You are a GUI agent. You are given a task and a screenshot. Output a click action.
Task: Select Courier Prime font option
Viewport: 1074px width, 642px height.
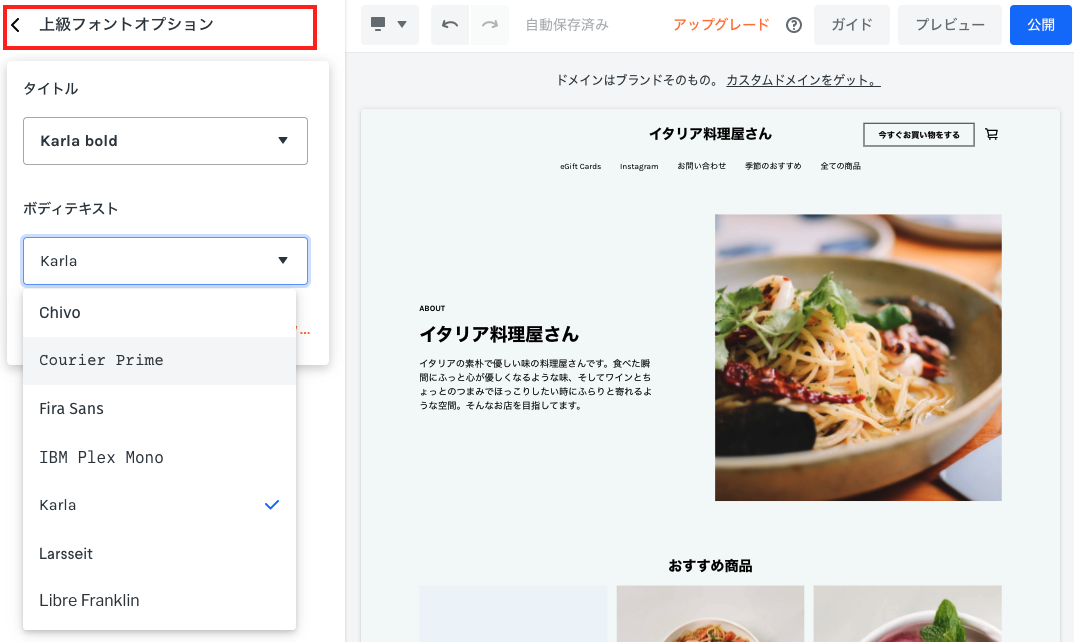(x=159, y=360)
